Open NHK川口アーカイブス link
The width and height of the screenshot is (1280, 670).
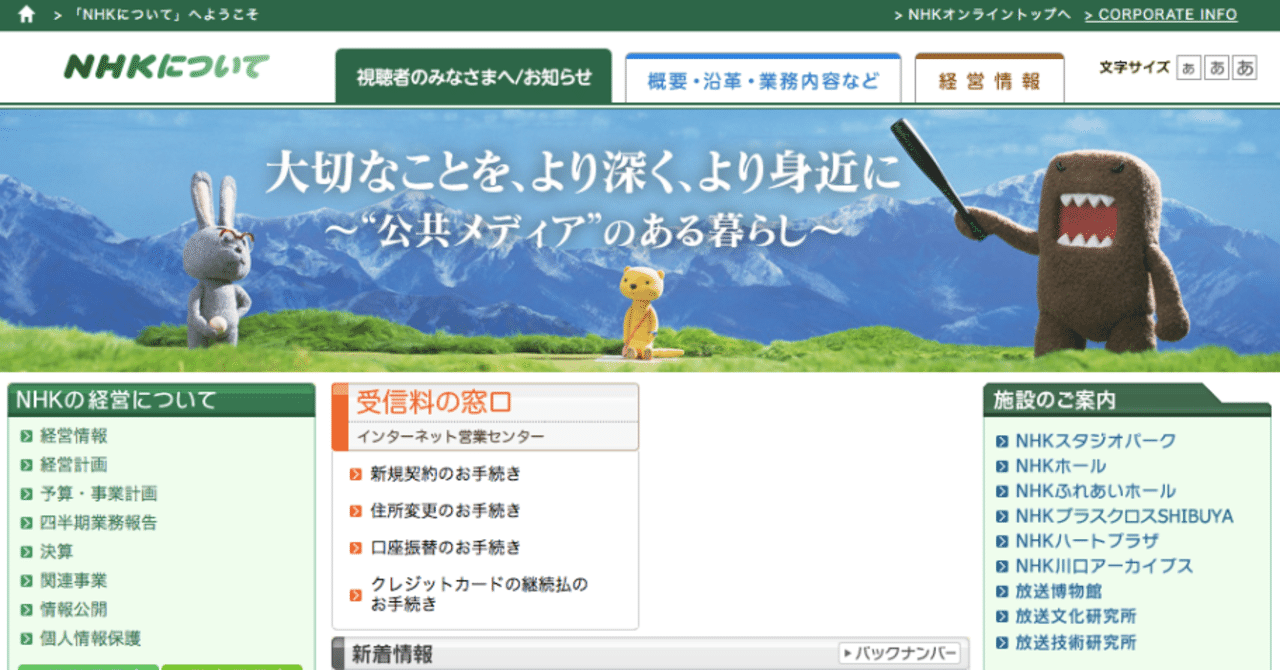click(1104, 566)
